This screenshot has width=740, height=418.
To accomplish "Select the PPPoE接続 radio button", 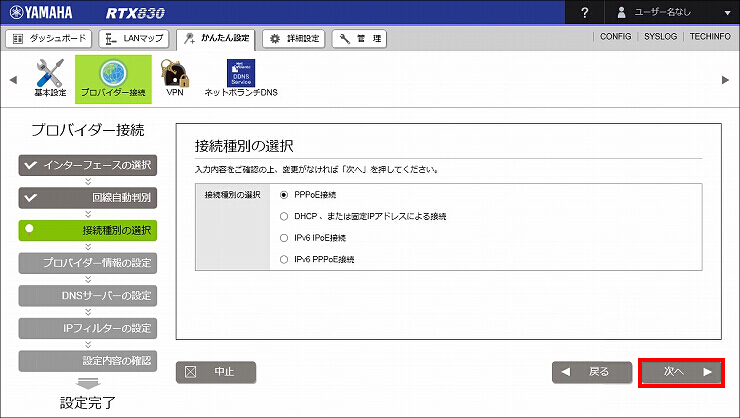I will [x=284, y=195].
